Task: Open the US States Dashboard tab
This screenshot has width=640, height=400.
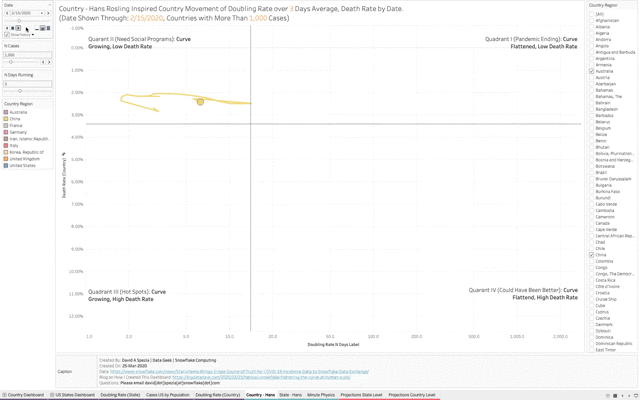Action: 73,395
